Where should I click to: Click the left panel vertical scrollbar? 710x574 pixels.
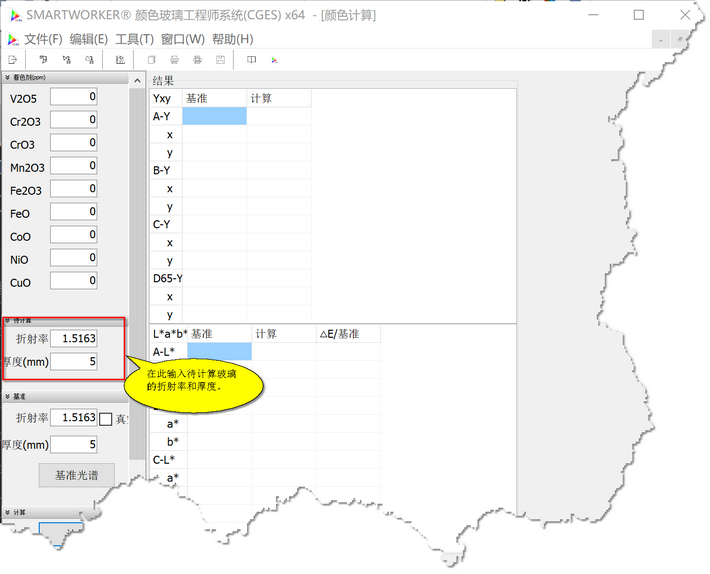[137, 200]
